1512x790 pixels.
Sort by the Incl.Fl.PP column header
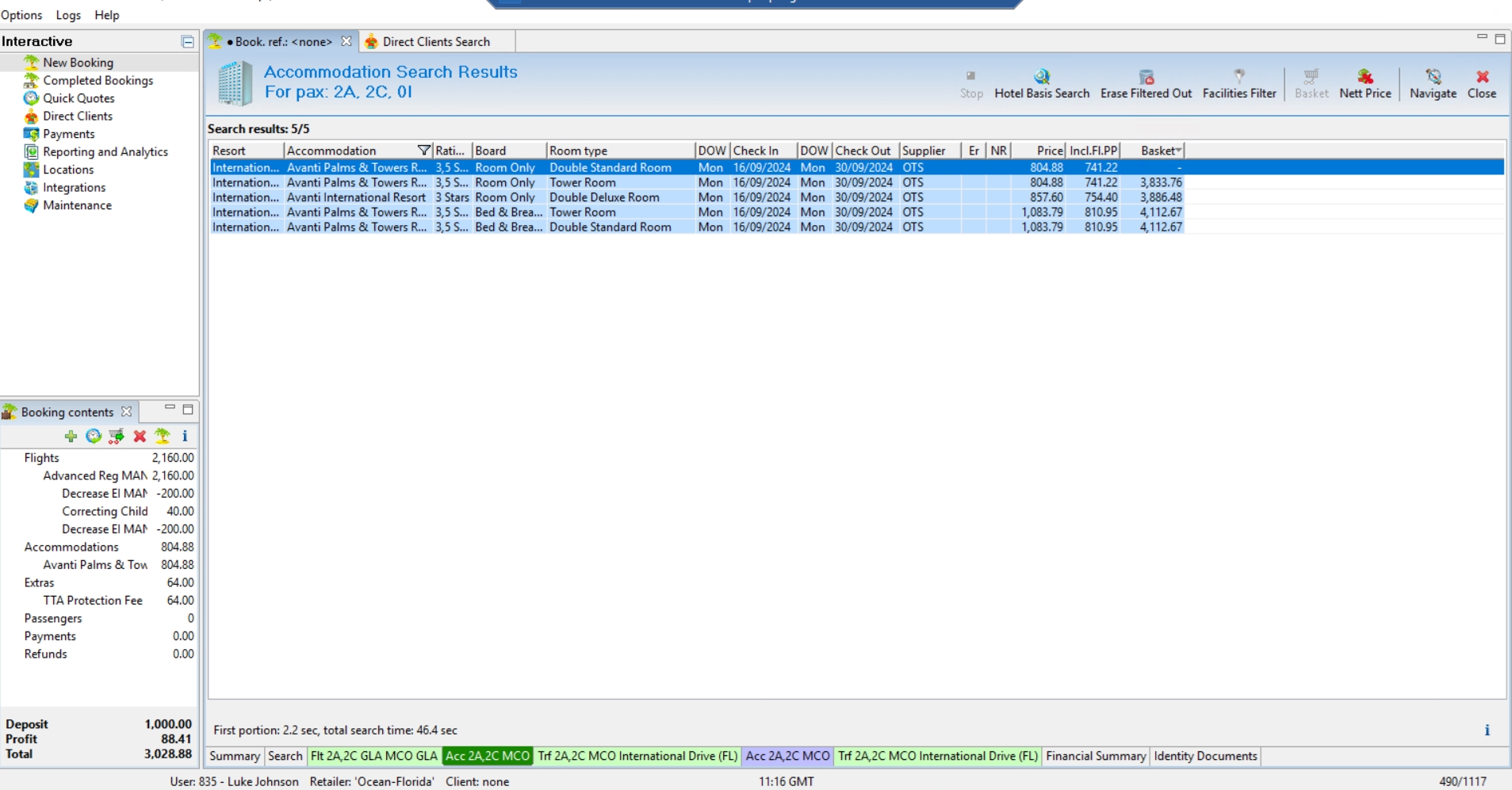[1093, 151]
